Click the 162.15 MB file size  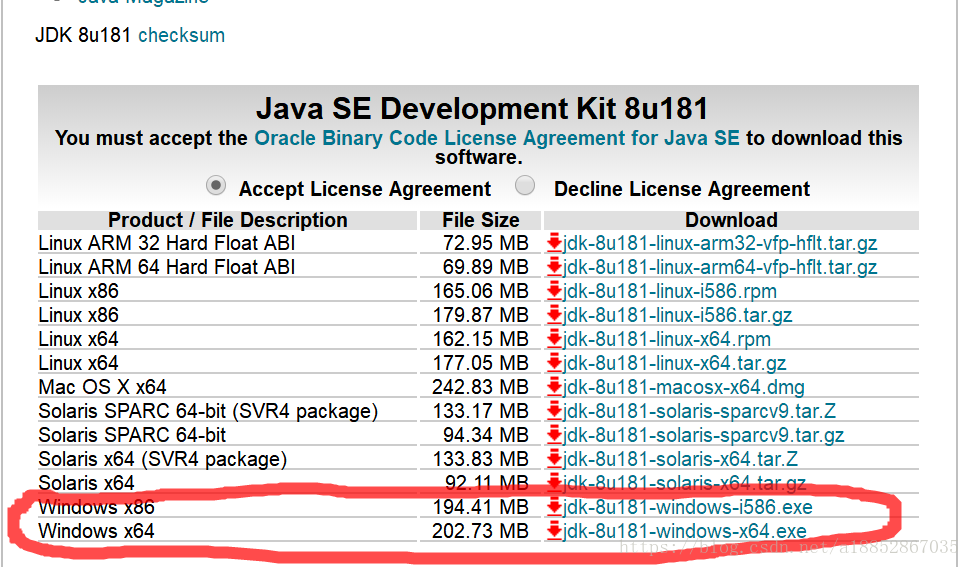[481, 339]
